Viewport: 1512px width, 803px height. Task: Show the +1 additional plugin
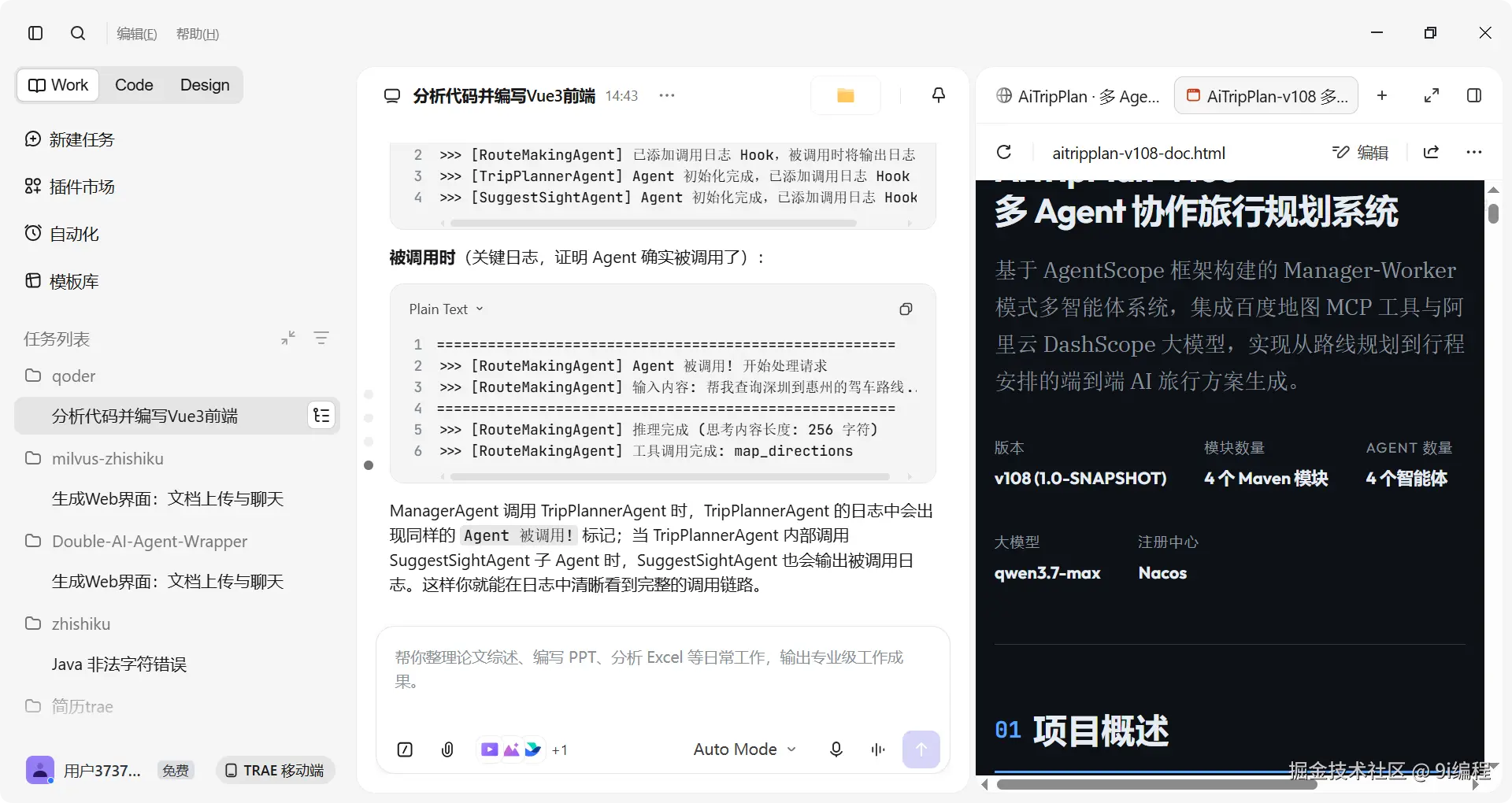(x=560, y=750)
